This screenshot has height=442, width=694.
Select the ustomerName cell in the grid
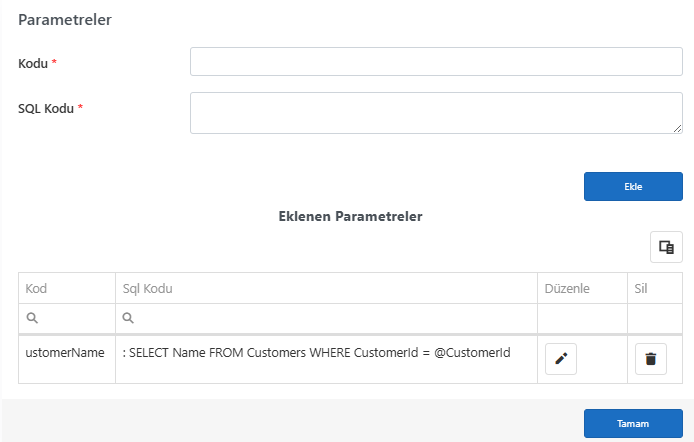point(67,359)
